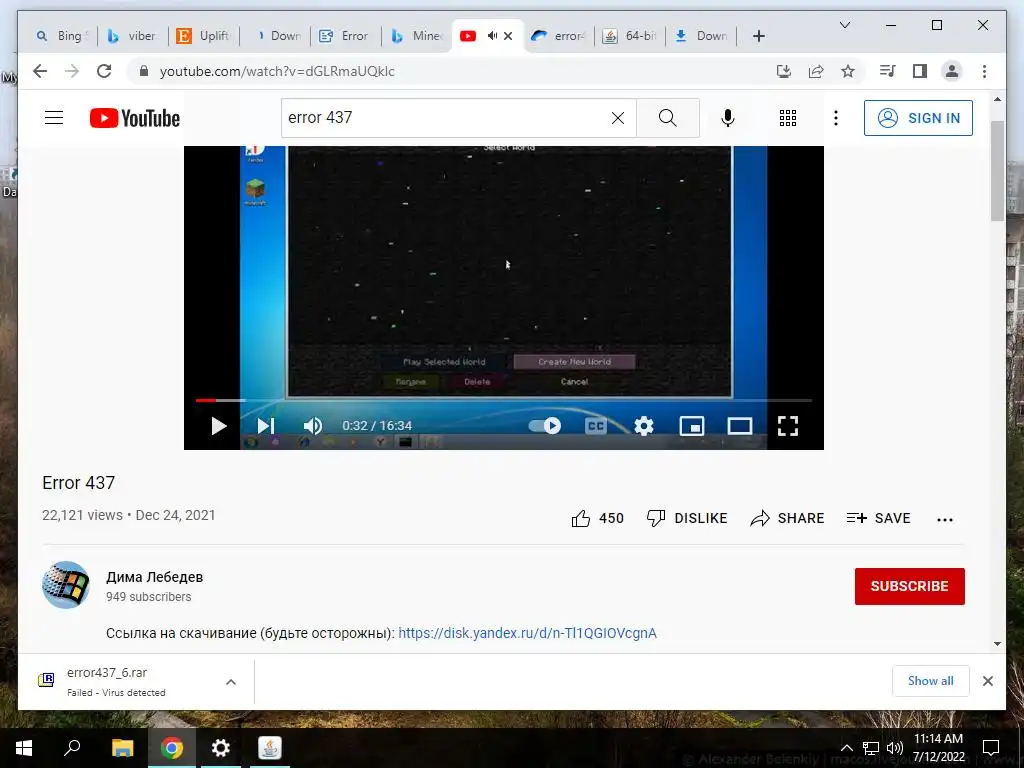Close the active YouTube tab
1024x768 pixels.
click(509, 36)
